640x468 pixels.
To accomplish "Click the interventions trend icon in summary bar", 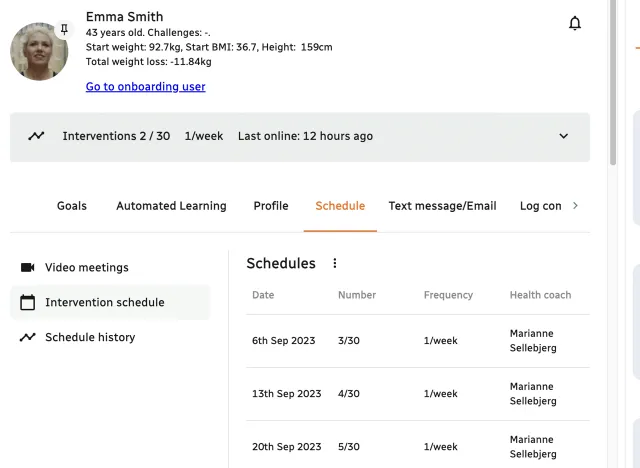I will coord(36,136).
